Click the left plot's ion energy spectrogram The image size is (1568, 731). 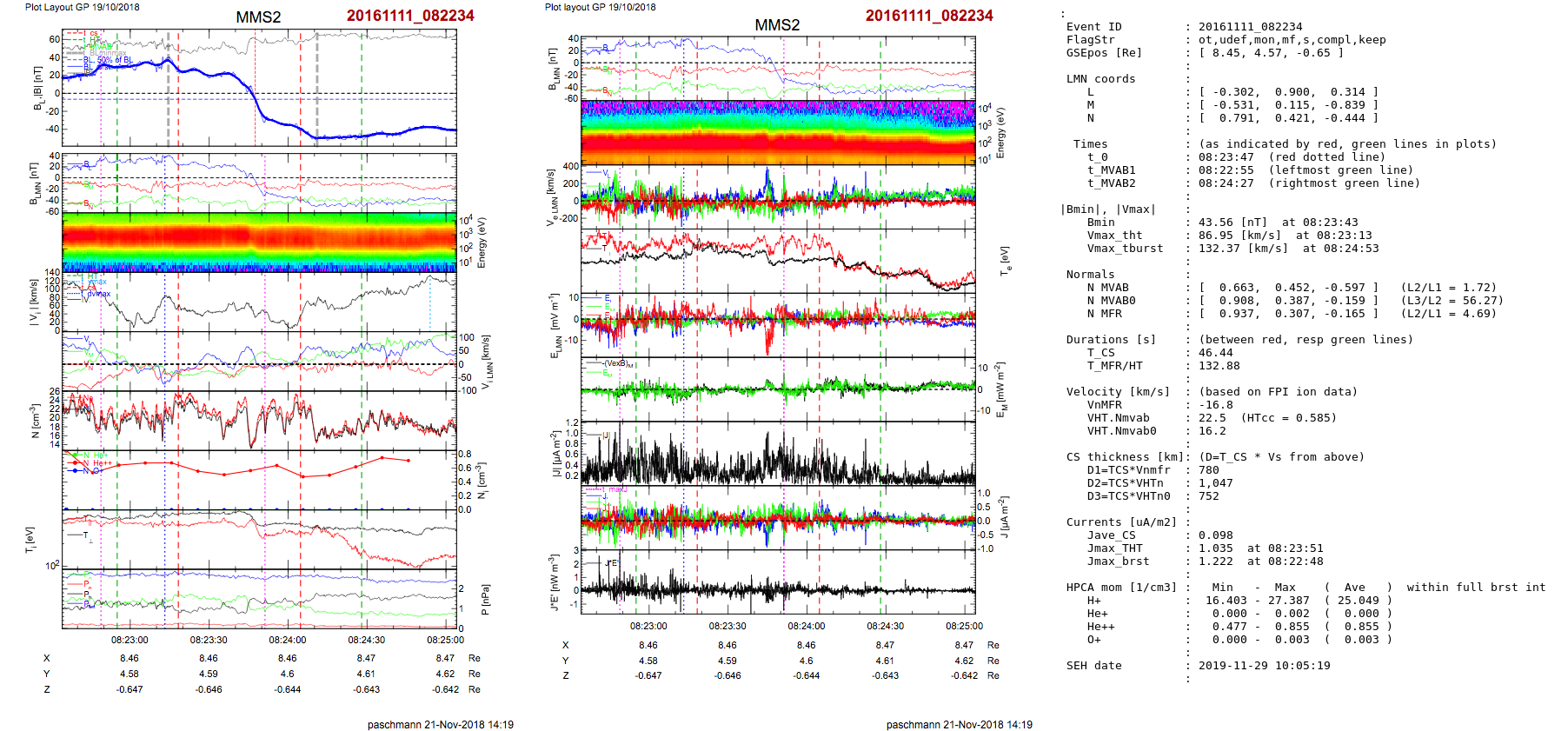pyautogui.click(x=259, y=241)
